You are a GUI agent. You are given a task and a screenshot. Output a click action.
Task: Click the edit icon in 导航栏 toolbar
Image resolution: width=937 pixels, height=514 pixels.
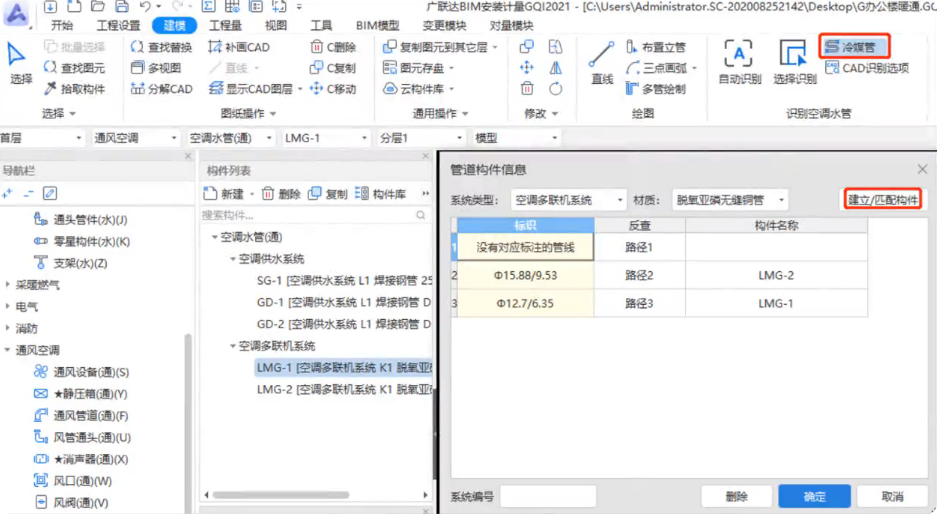(x=50, y=193)
